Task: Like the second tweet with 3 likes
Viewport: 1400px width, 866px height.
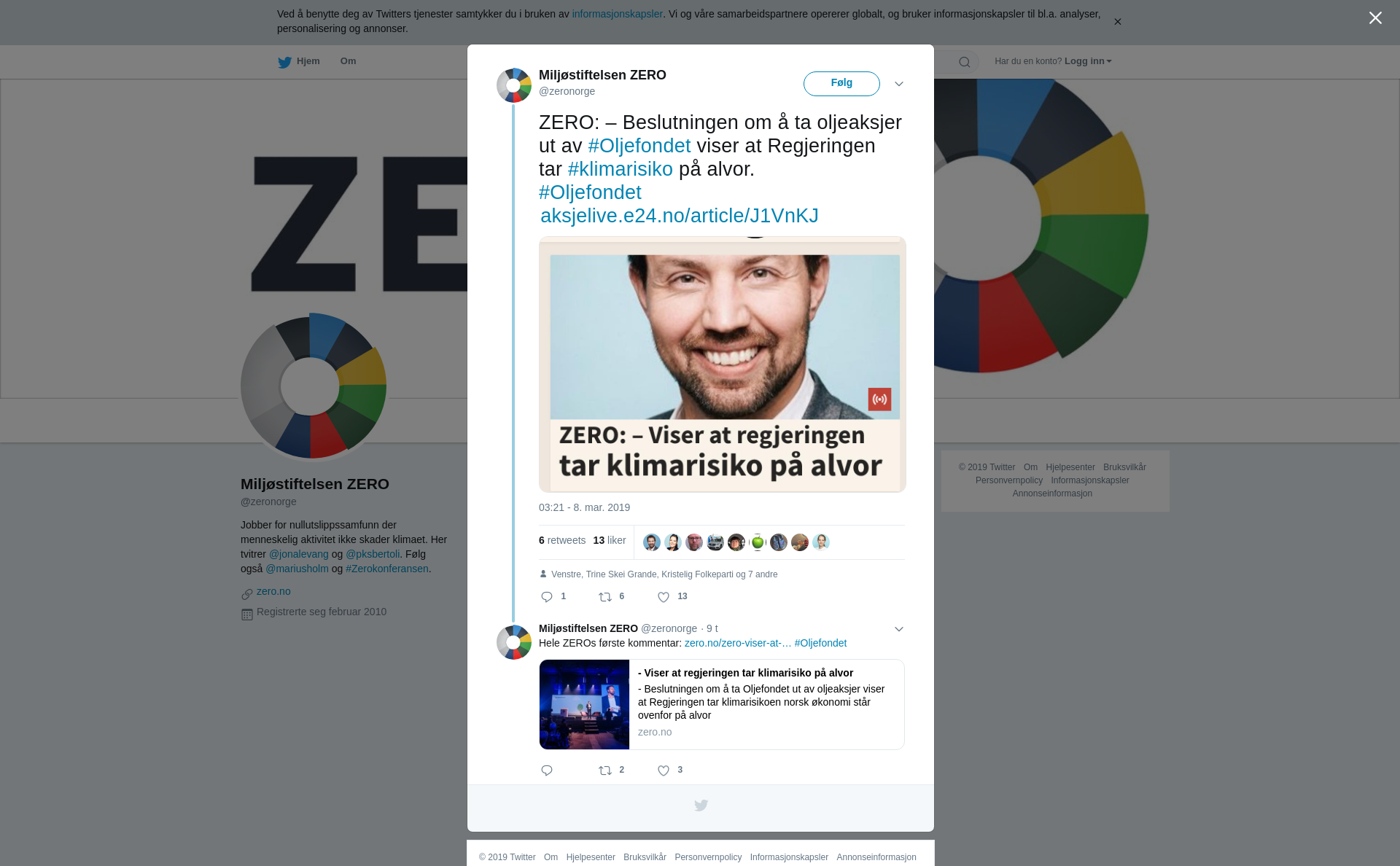Action: 664,771
